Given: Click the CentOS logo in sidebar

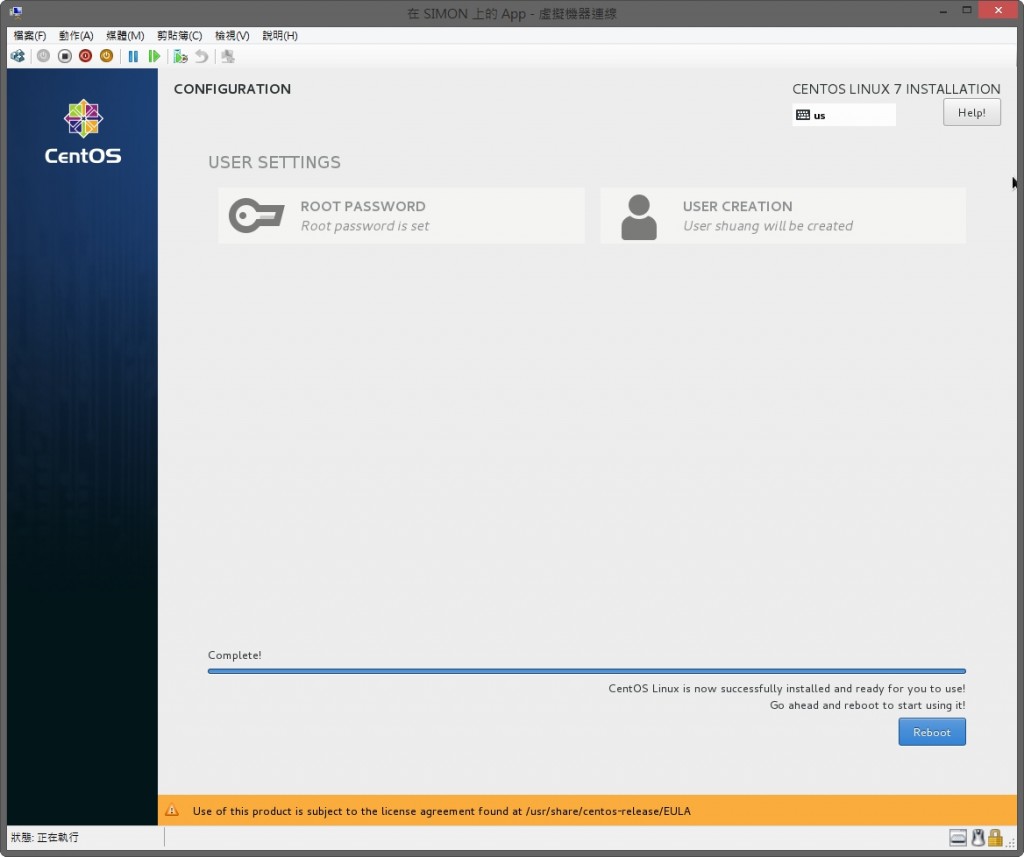Looking at the screenshot, I should [83, 131].
